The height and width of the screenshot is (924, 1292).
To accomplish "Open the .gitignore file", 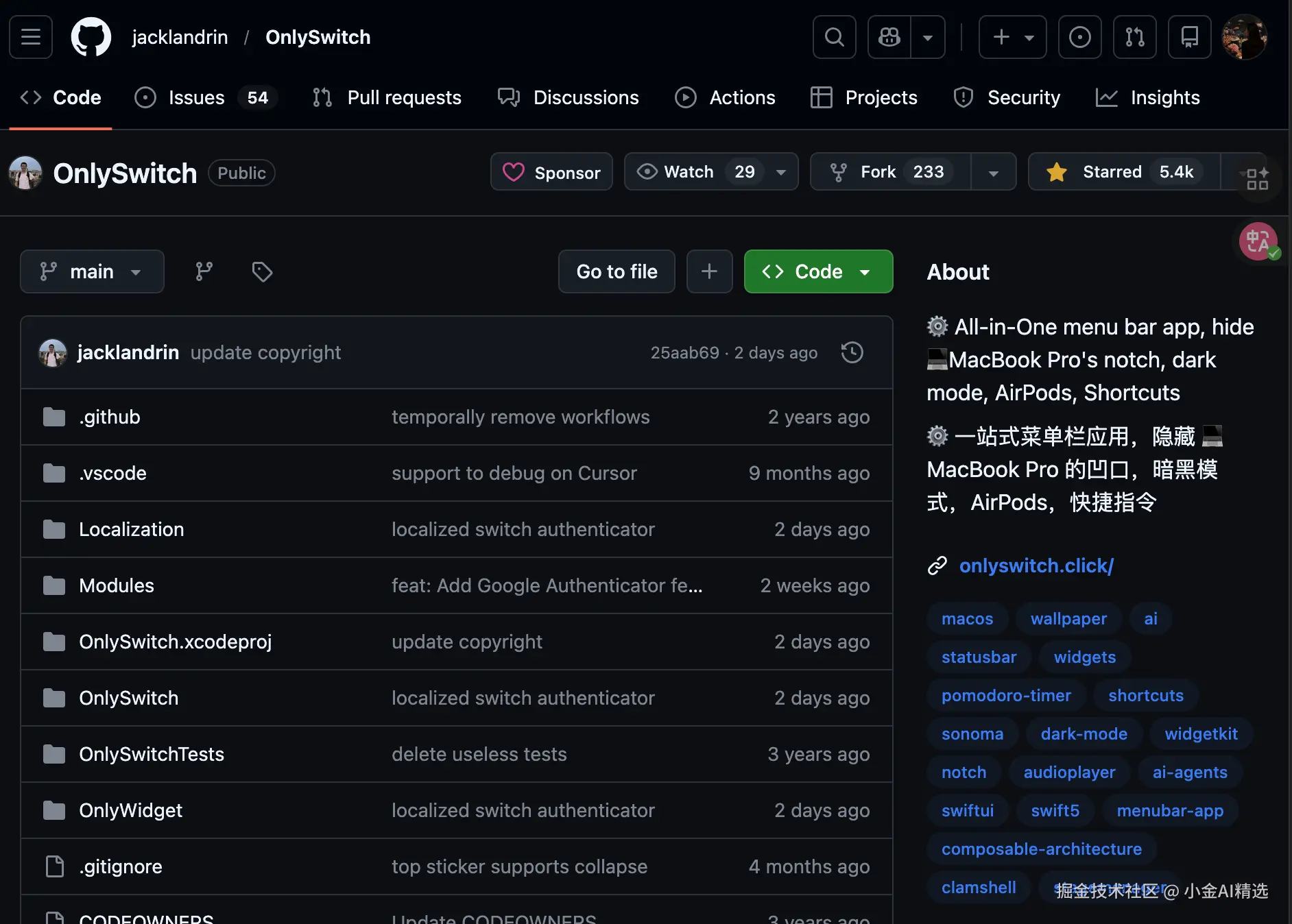I will click(x=121, y=866).
